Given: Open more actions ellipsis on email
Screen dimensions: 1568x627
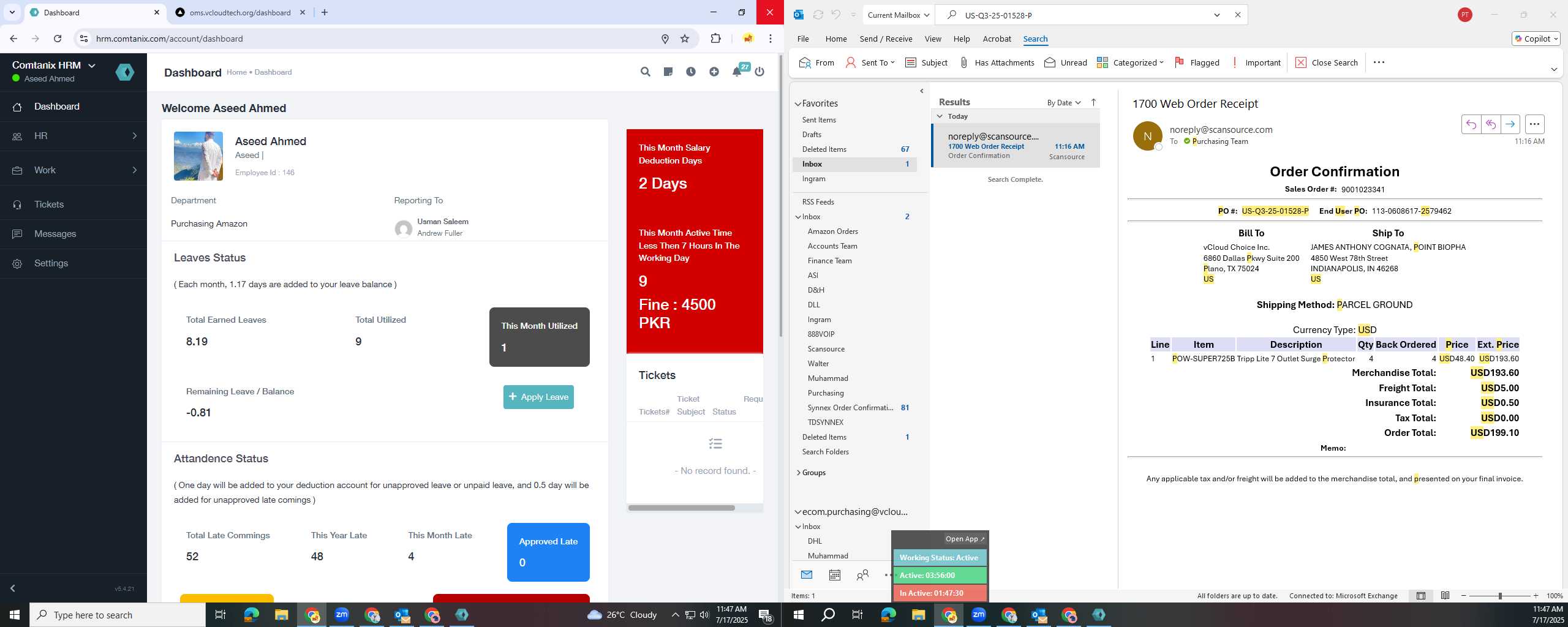Looking at the screenshot, I should click(1534, 124).
